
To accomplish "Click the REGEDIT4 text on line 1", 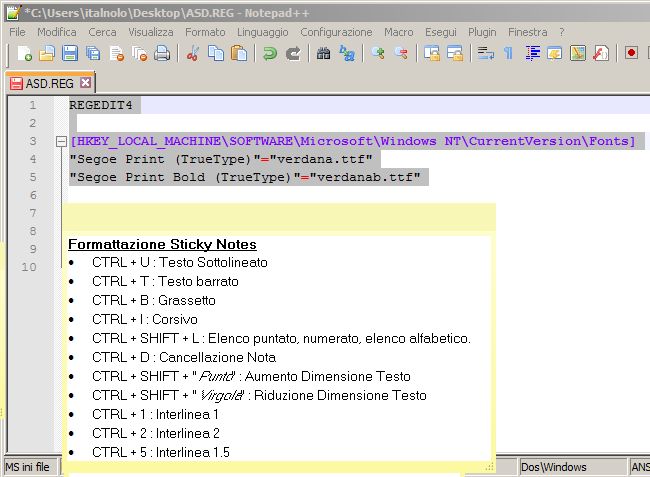I will [x=101, y=105].
